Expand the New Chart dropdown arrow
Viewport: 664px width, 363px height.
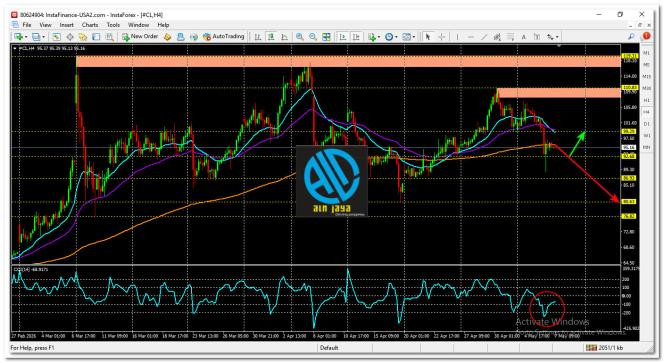point(26,37)
